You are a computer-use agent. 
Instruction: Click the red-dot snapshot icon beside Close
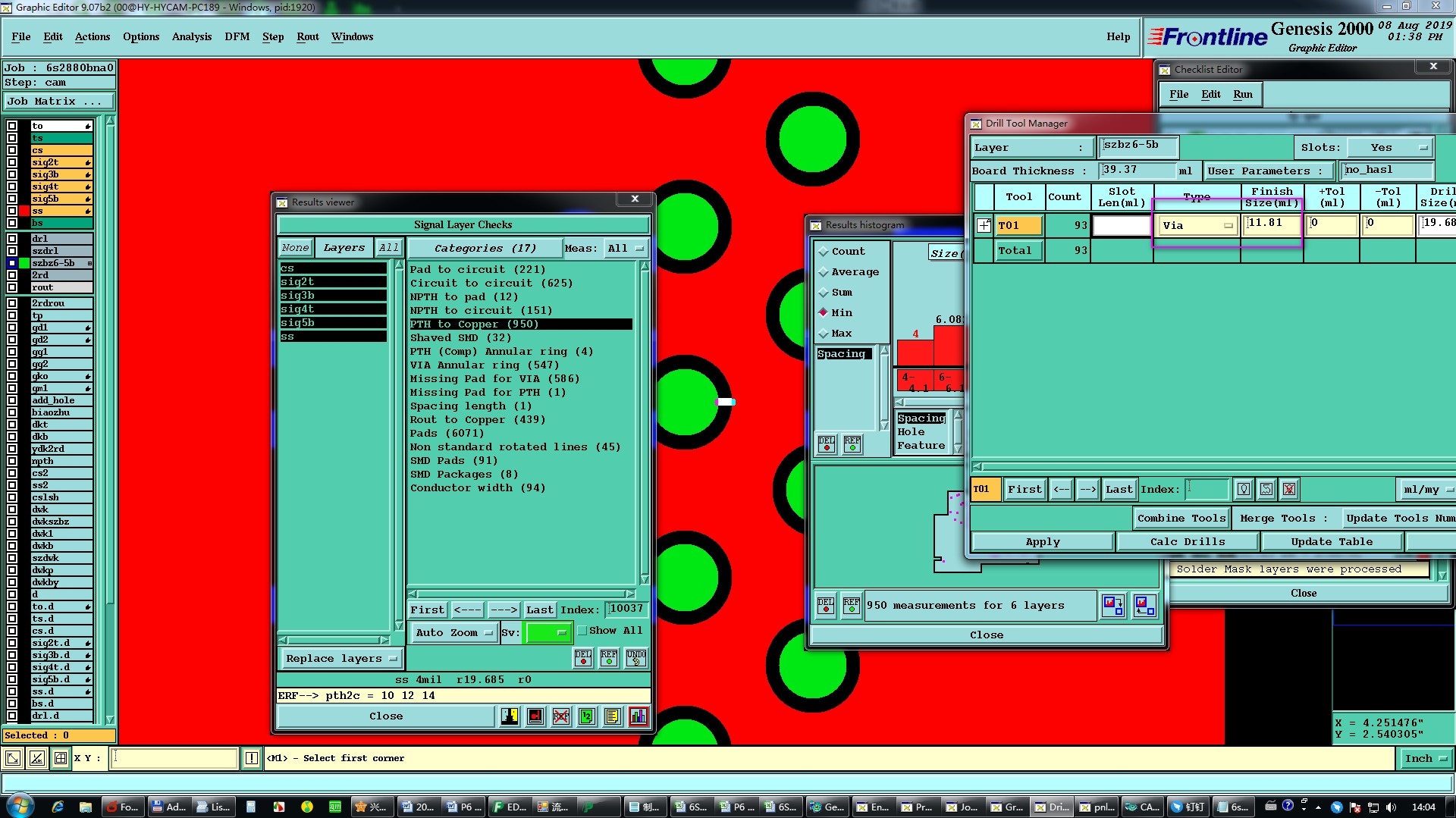pyautogui.click(x=535, y=716)
